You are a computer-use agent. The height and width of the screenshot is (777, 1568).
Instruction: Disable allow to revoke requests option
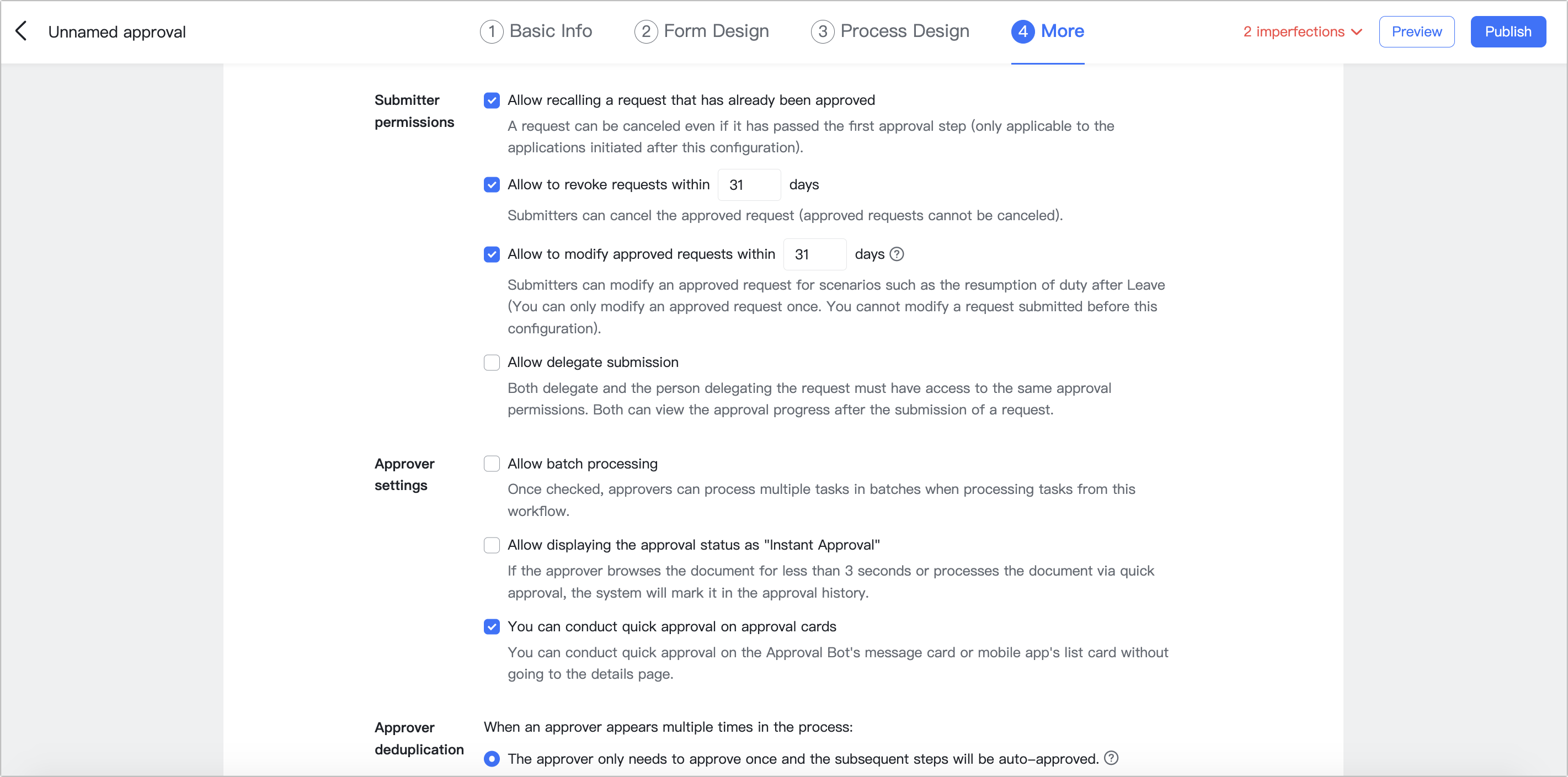pyautogui.click(x=491, y=184)
